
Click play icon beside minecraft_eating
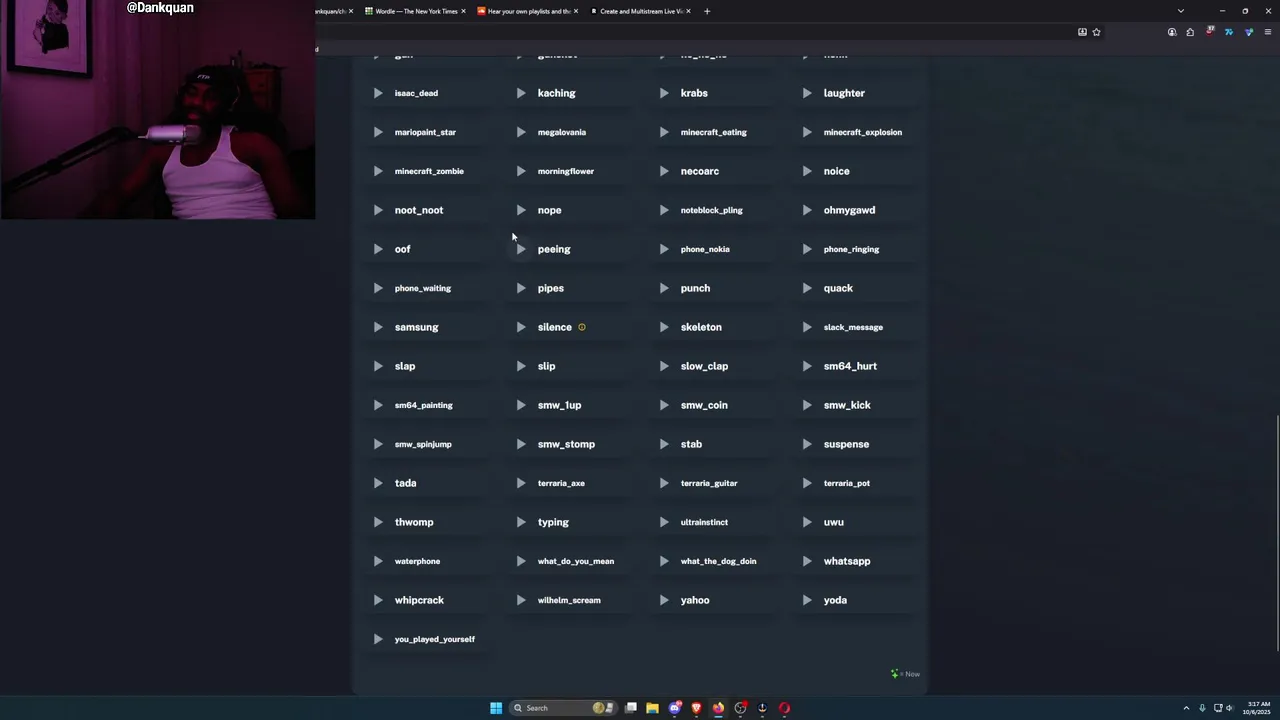664,132
